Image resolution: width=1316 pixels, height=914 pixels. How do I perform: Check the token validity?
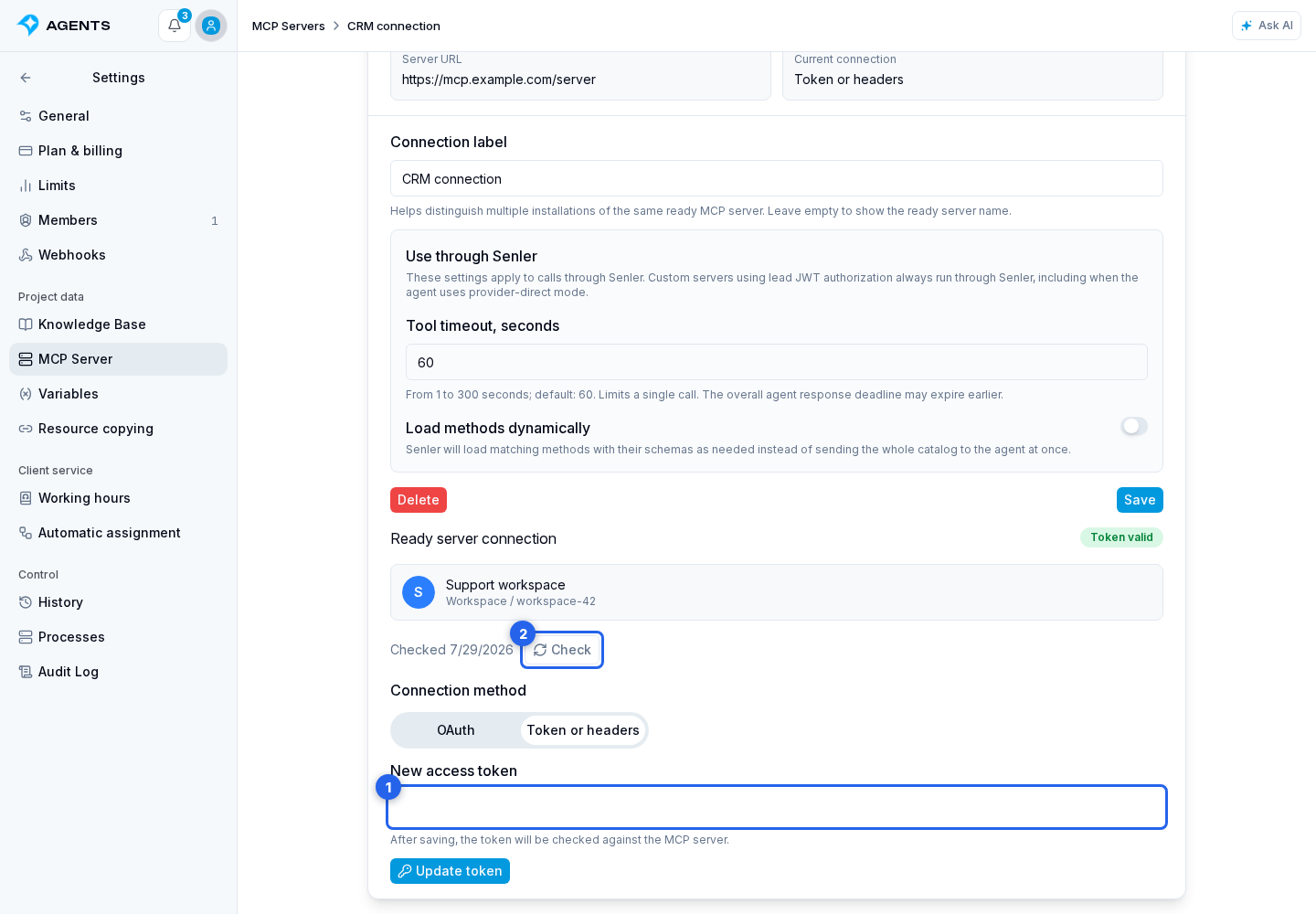[x=562, y=650]
